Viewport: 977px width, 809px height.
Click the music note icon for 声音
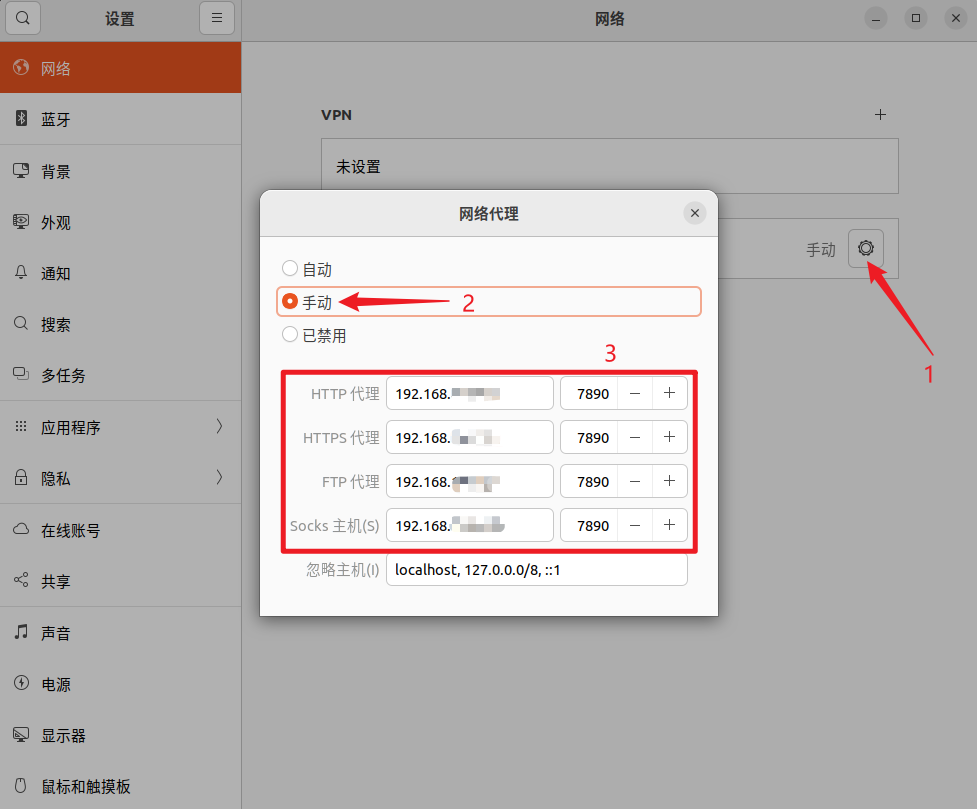tap(21, 633)
